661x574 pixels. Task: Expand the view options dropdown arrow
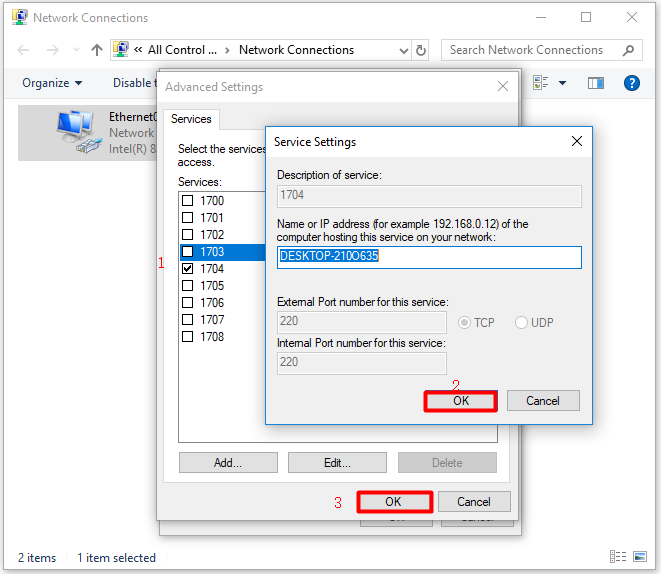coord(562,83)
